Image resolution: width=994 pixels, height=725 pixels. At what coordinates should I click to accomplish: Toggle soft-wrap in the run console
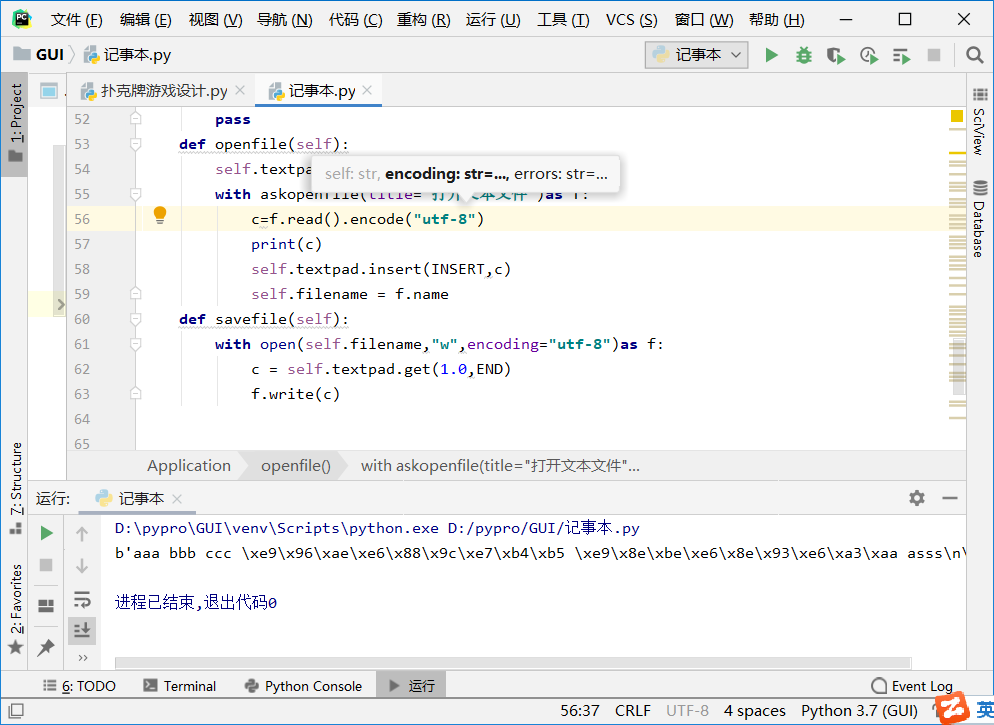click(x=82, y=599)
